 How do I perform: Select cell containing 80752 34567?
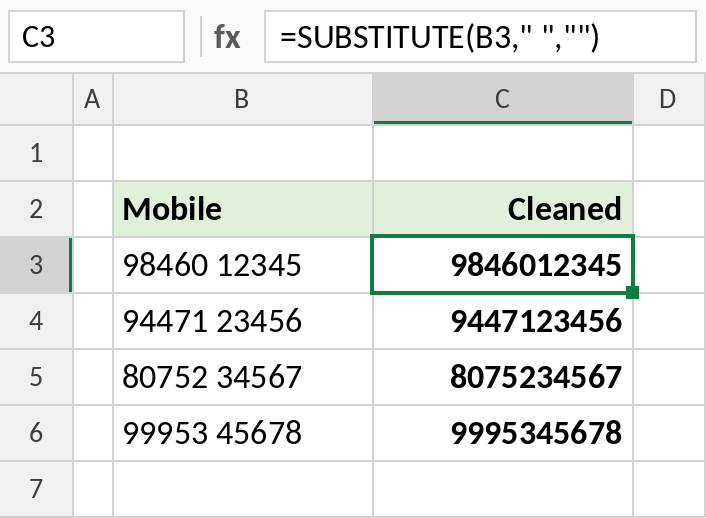[243, 377]
